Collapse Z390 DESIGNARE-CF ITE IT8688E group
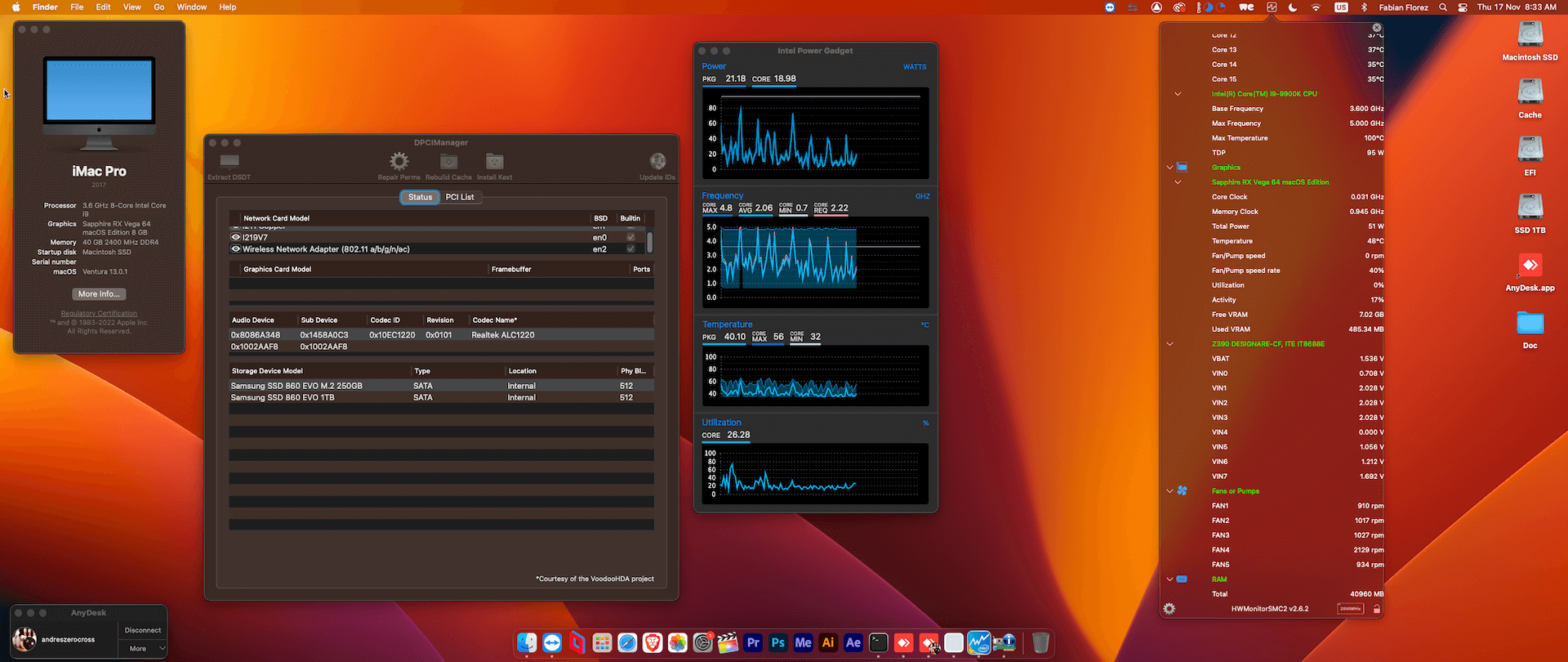Viewport: 1568px width, 662px height. (1169, 344)
